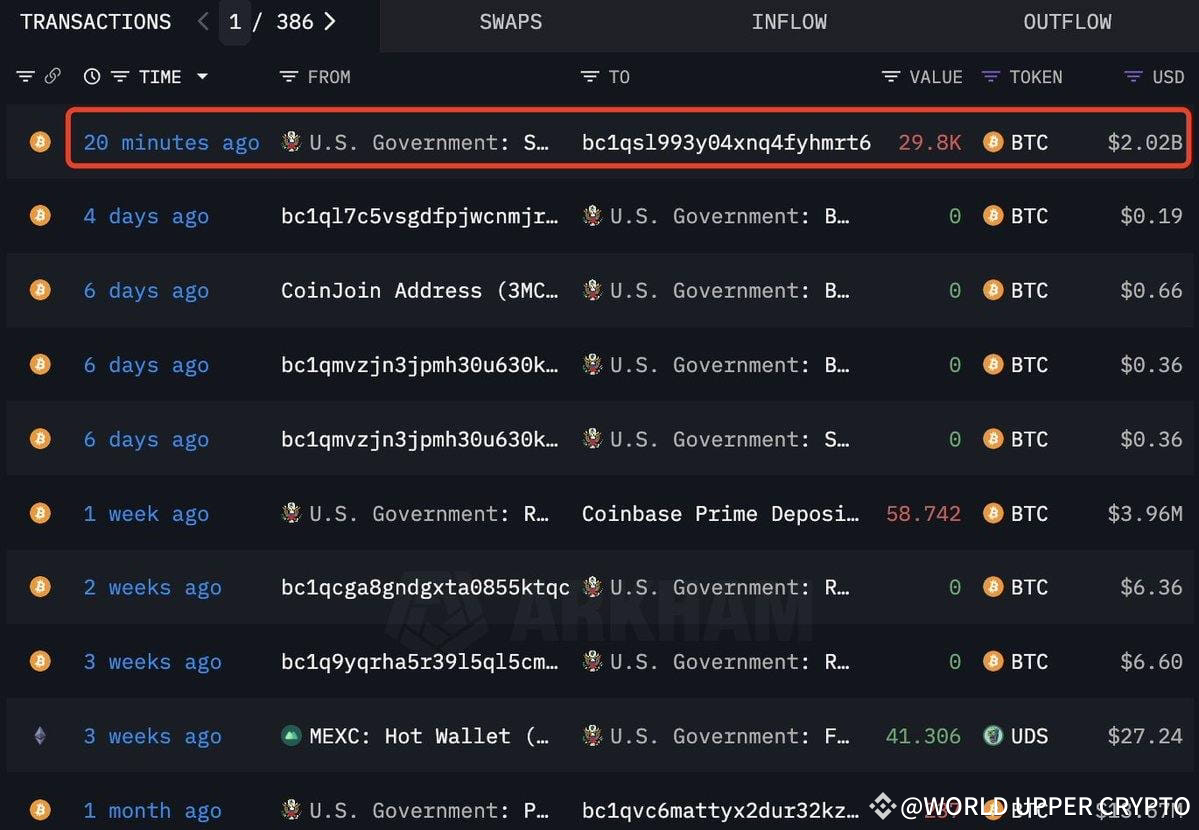Expand the TIME sort dropdown arrow
Viewport: 1199px width, 830px height.
(202, 76)
